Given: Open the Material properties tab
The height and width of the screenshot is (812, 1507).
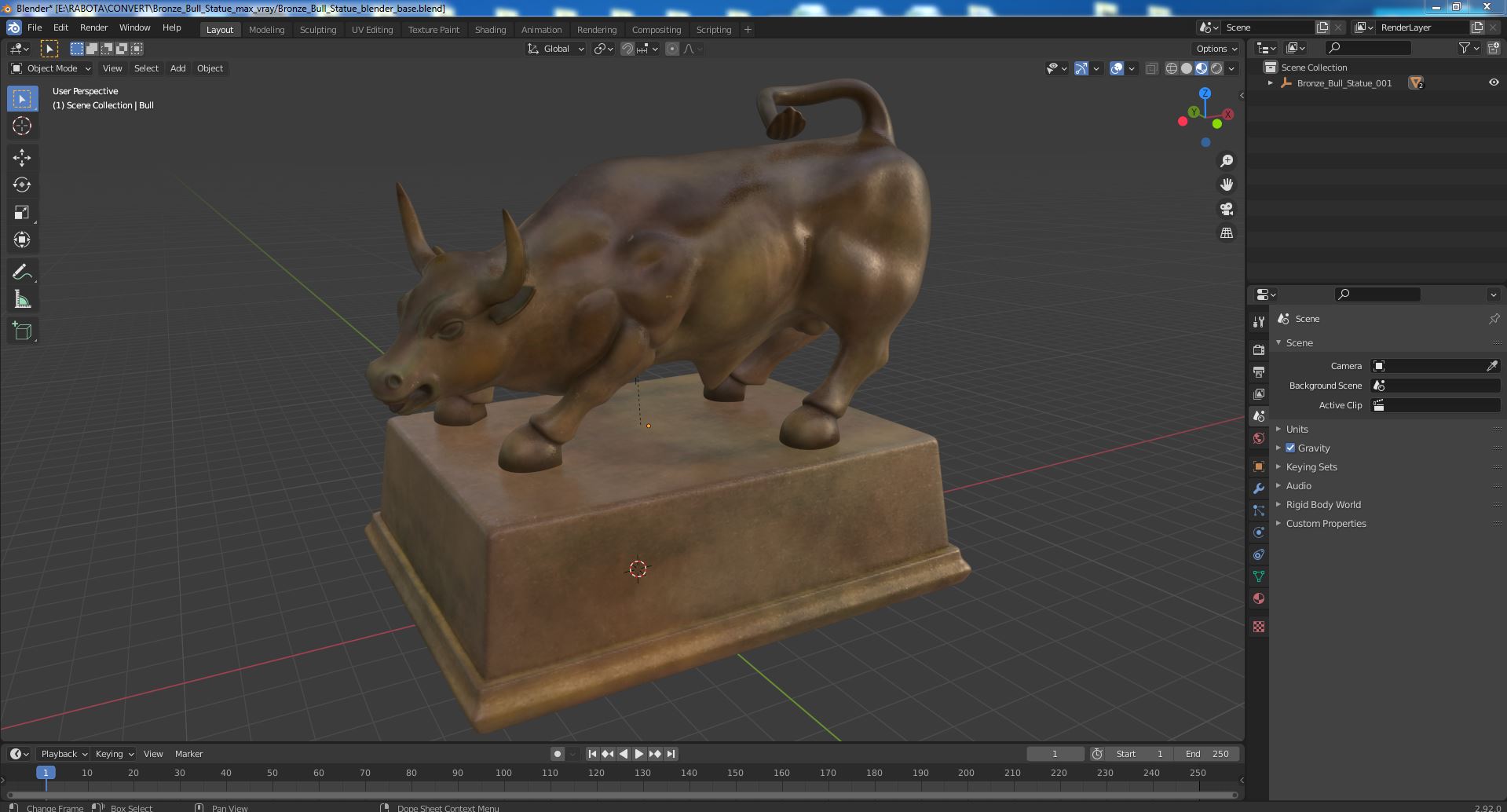Looking at the screenshot, I should click(x=1259, y=598).
